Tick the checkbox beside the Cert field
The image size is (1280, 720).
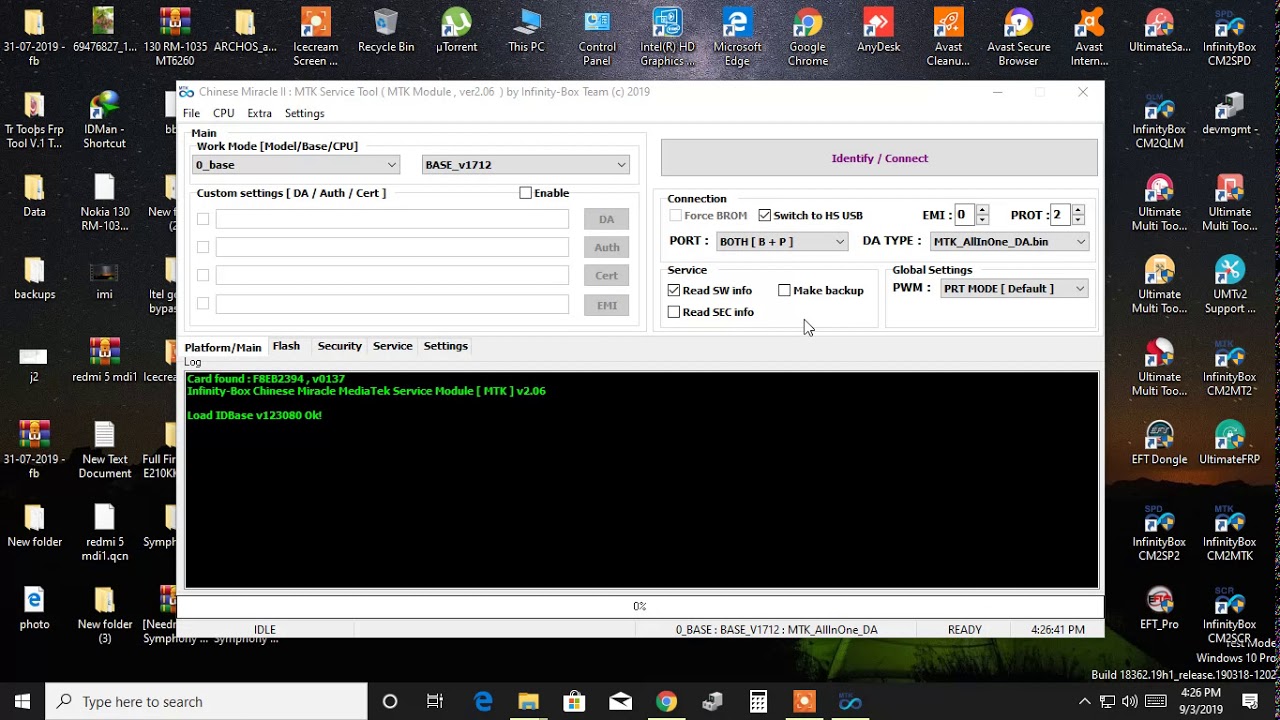tap(203, 275)
